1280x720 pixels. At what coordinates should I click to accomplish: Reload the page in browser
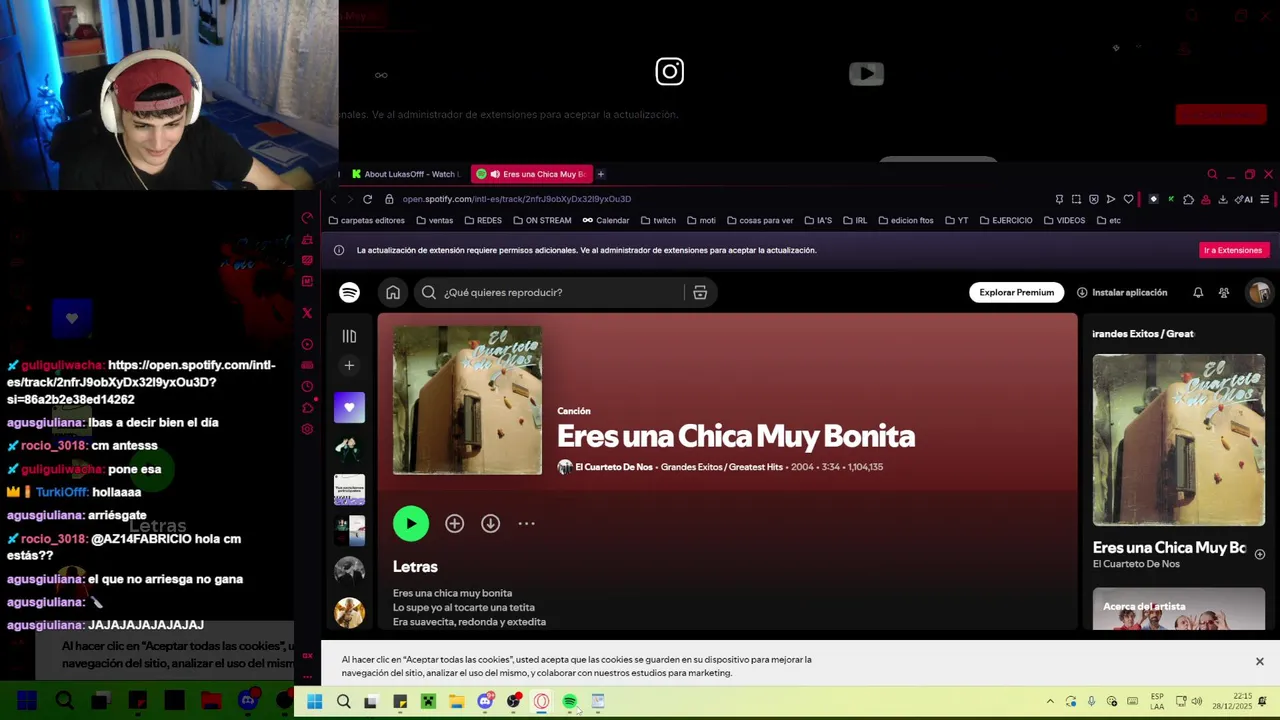[367, 199]
